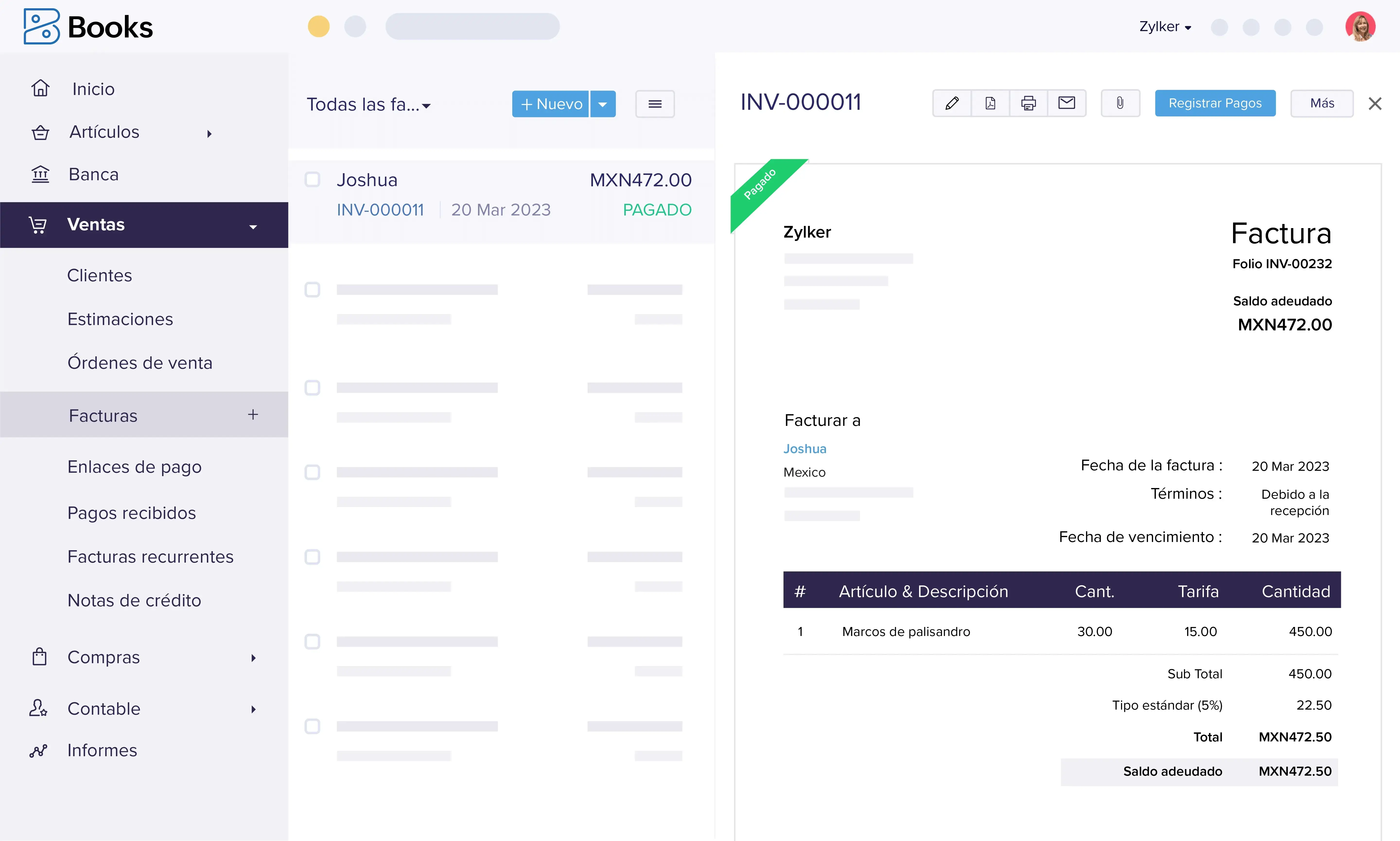Image resolution: width=1400 pixels, height=841 pixels.
Task: Open the hamburger list options icon
Action: point(655,104)
